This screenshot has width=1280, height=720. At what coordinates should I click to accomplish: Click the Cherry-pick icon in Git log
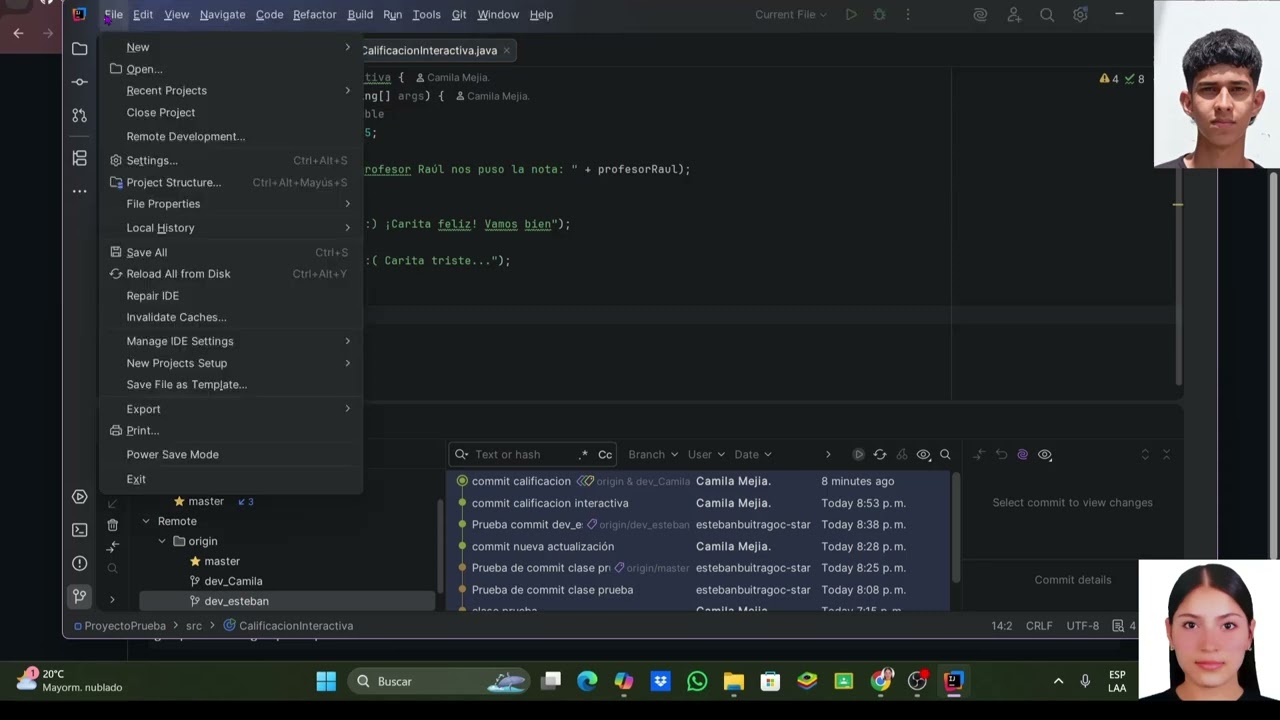pos(902,454)
